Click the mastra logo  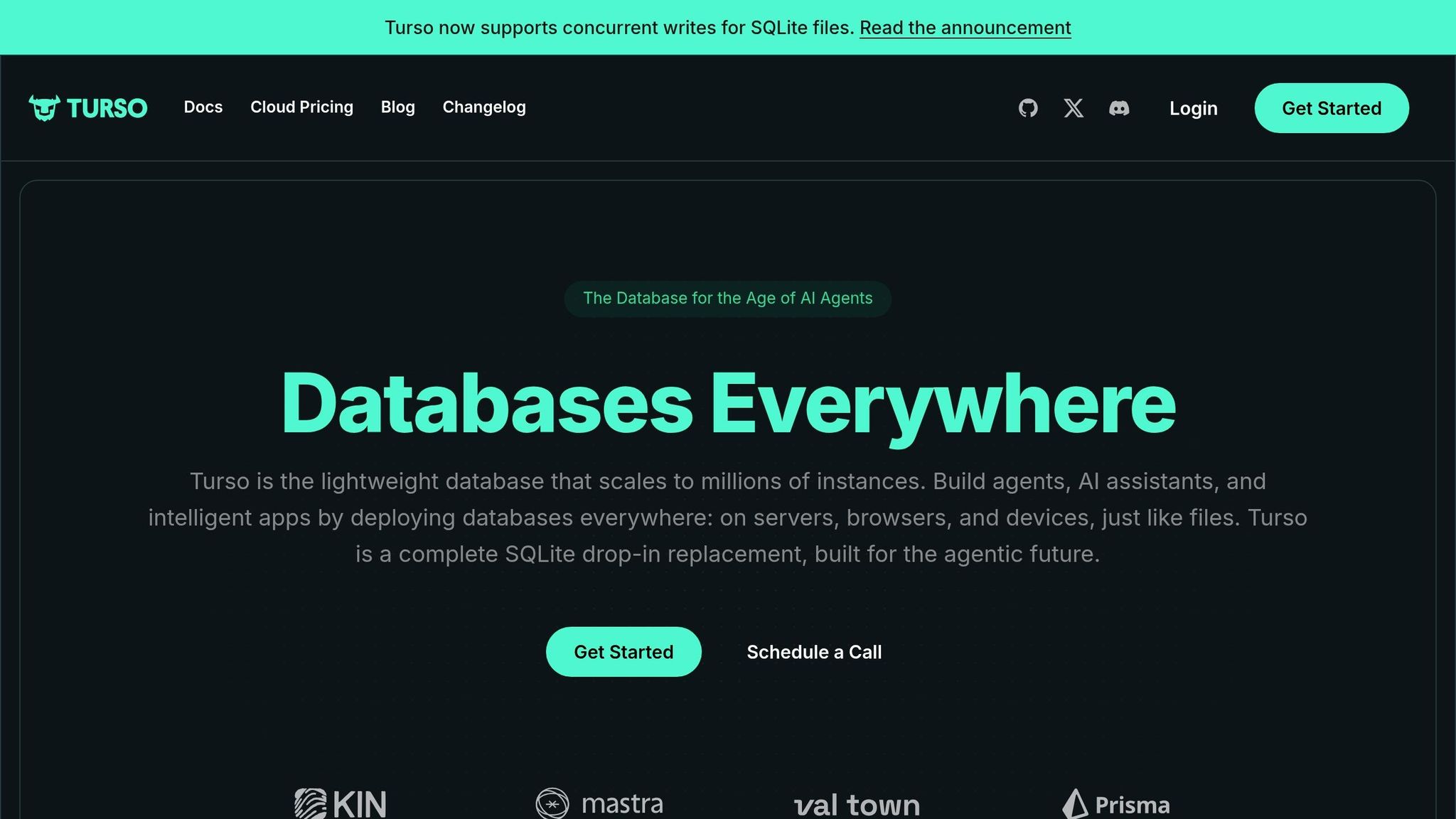tap(599, 804)
